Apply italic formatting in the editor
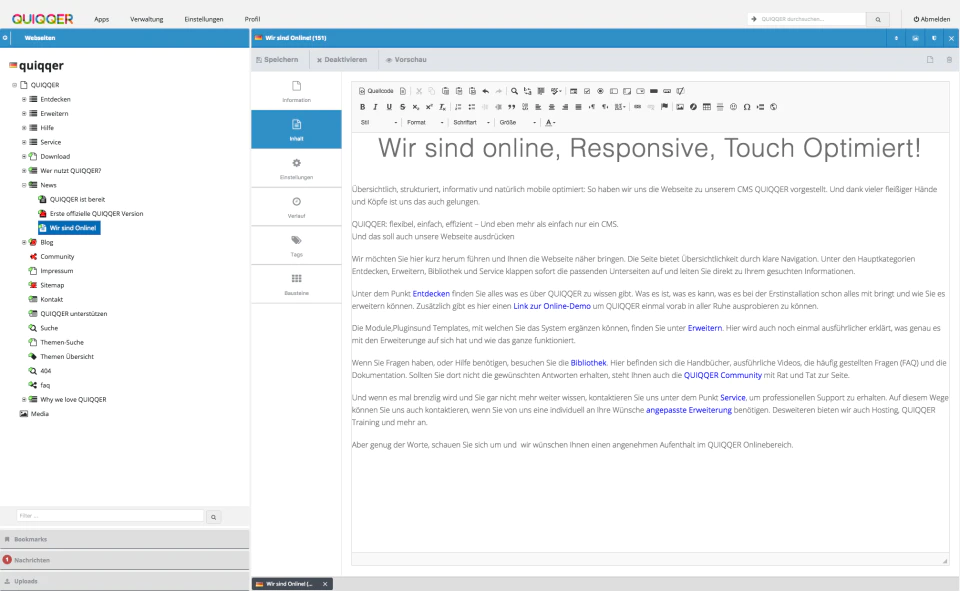 [x=375, y=107]
